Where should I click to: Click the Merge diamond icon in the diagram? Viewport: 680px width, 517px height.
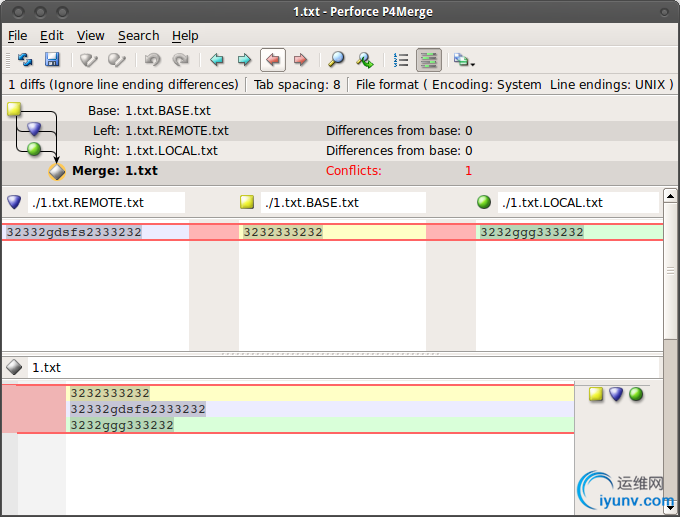point(57,172)
